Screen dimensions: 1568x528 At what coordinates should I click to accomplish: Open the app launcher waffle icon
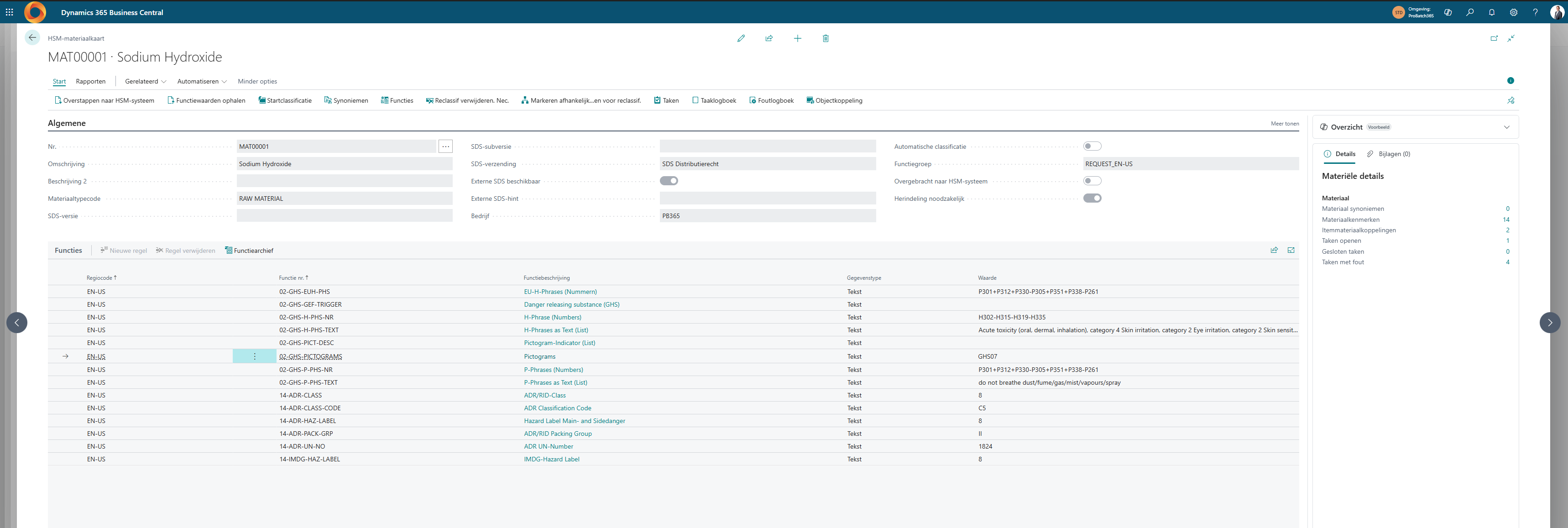tap(9, 12)
